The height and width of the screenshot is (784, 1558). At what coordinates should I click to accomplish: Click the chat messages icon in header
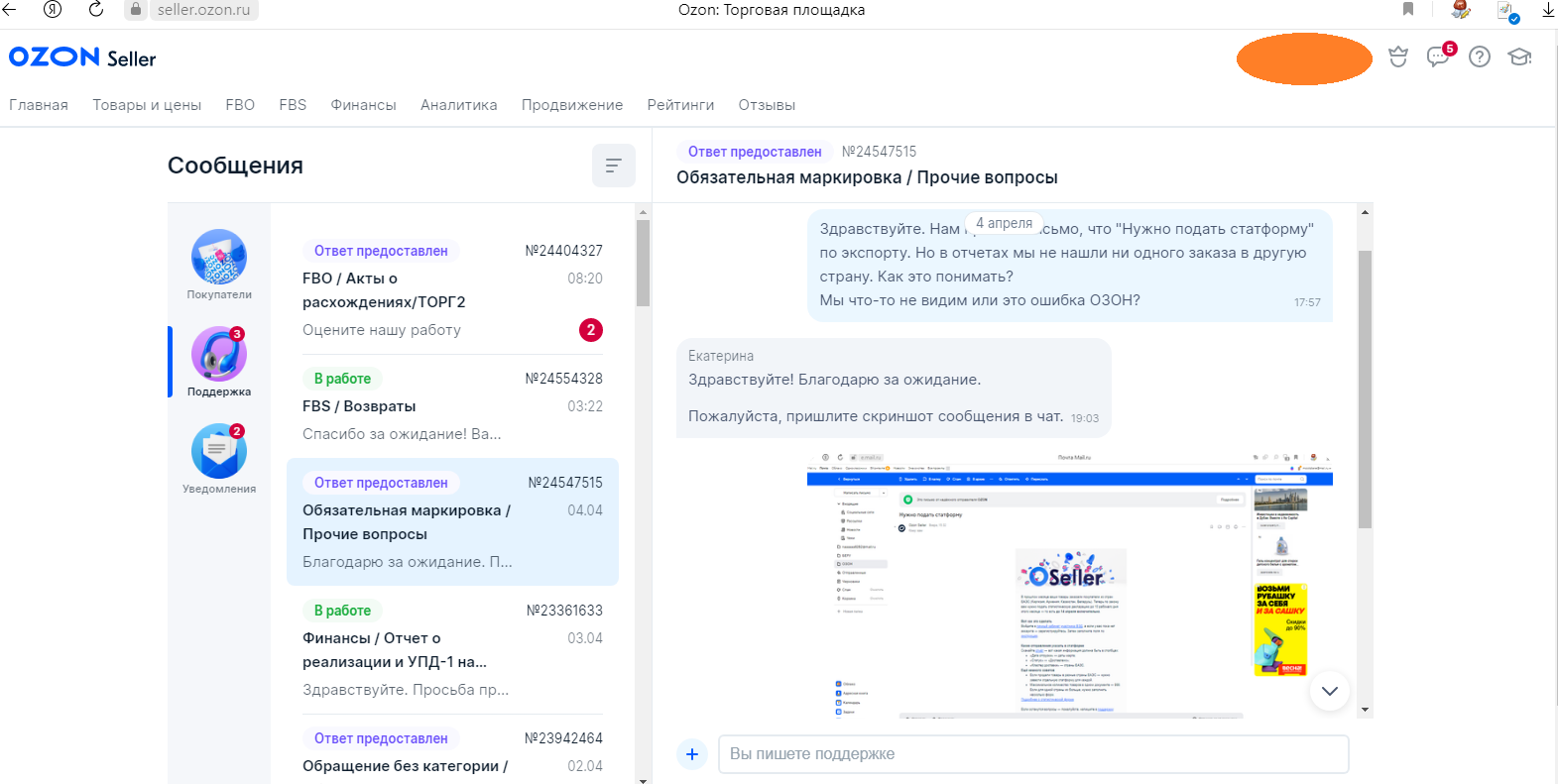click(1438, 56)
